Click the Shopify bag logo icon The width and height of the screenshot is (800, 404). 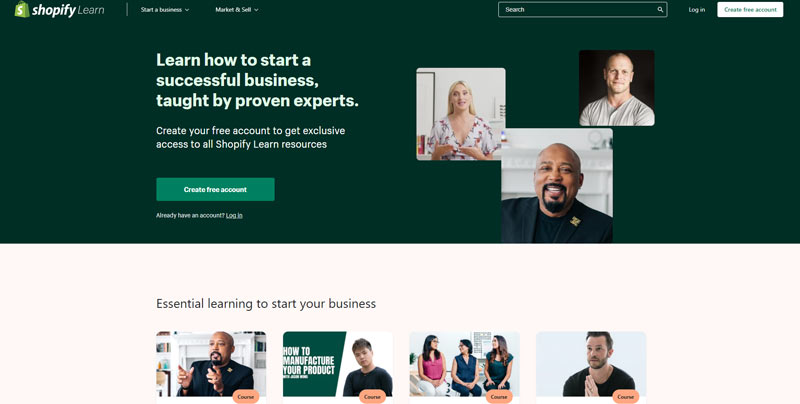(22, 9)
